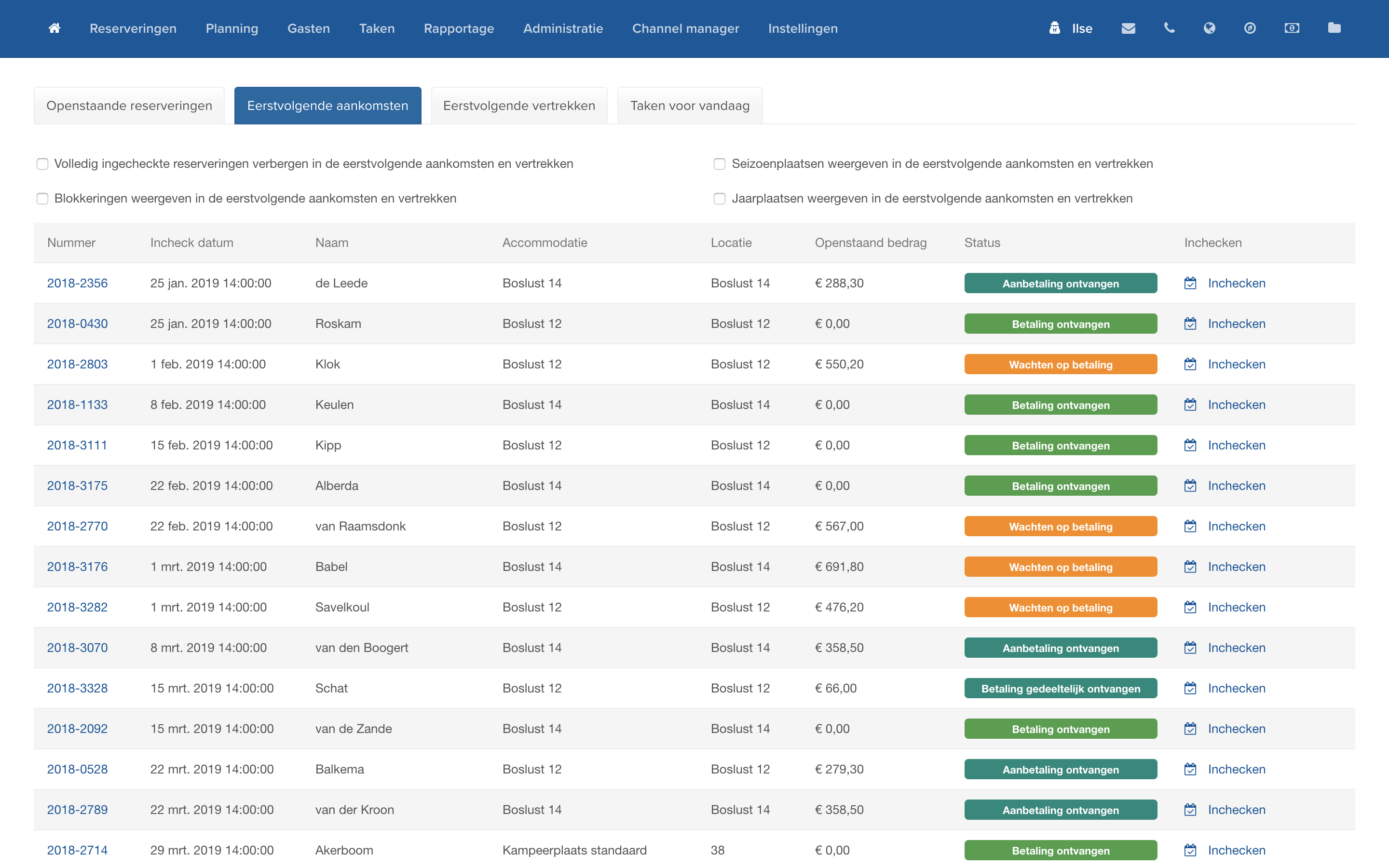Click 'Aanbetaling ontvangen' status for de Leede
The height and width of the screenshot is (868, 1389).
(x=1061, y=283)
